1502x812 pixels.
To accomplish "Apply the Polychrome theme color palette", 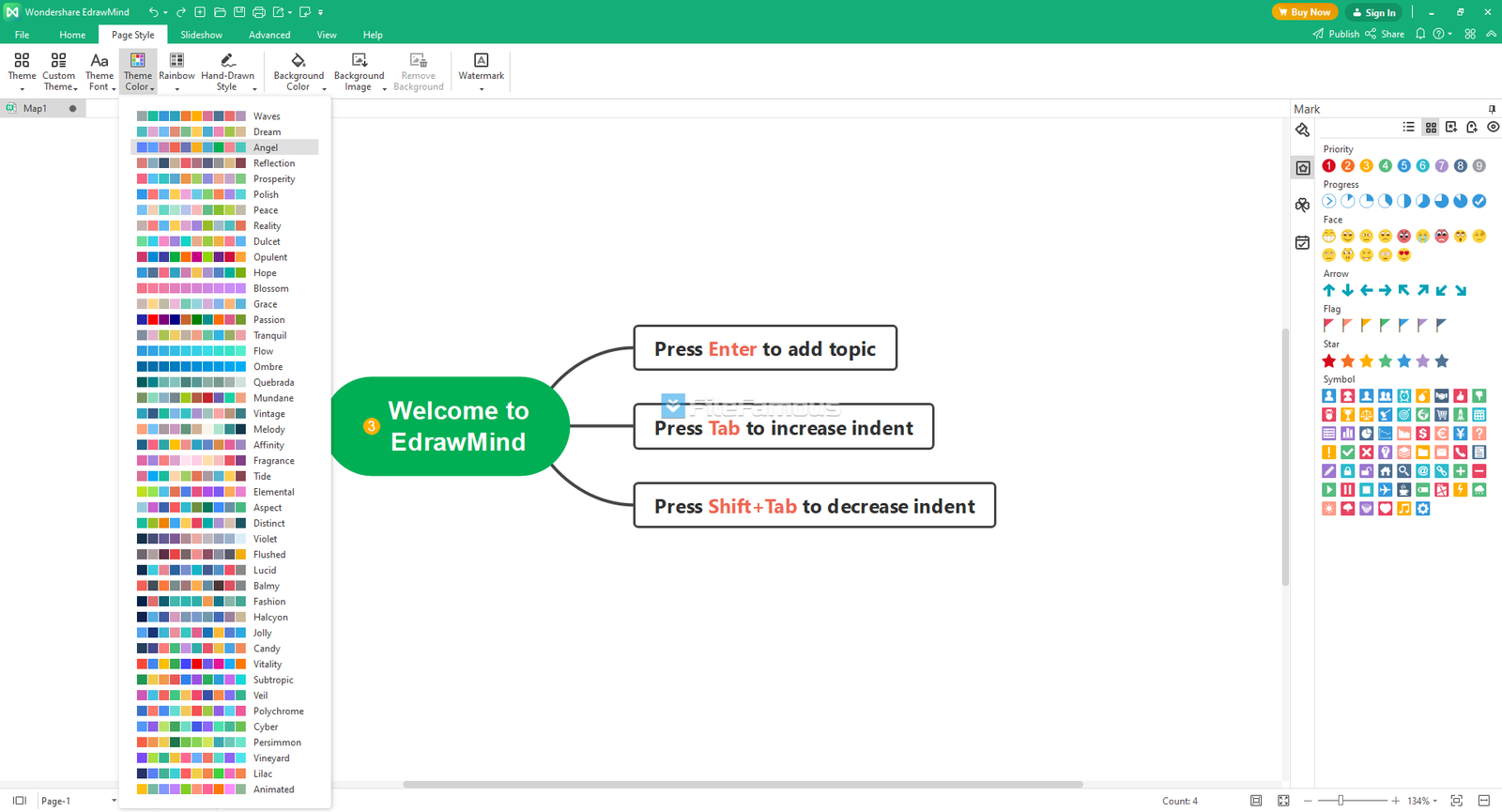I will pos(225,712).
